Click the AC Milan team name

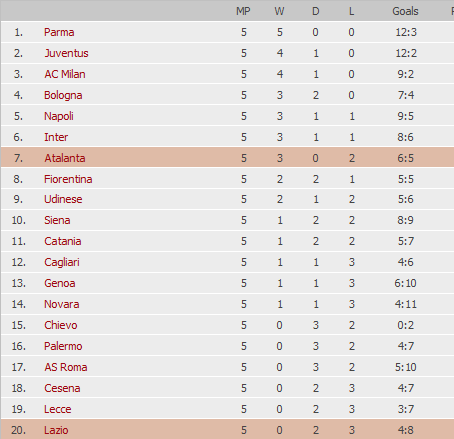(x=65, y=74)
